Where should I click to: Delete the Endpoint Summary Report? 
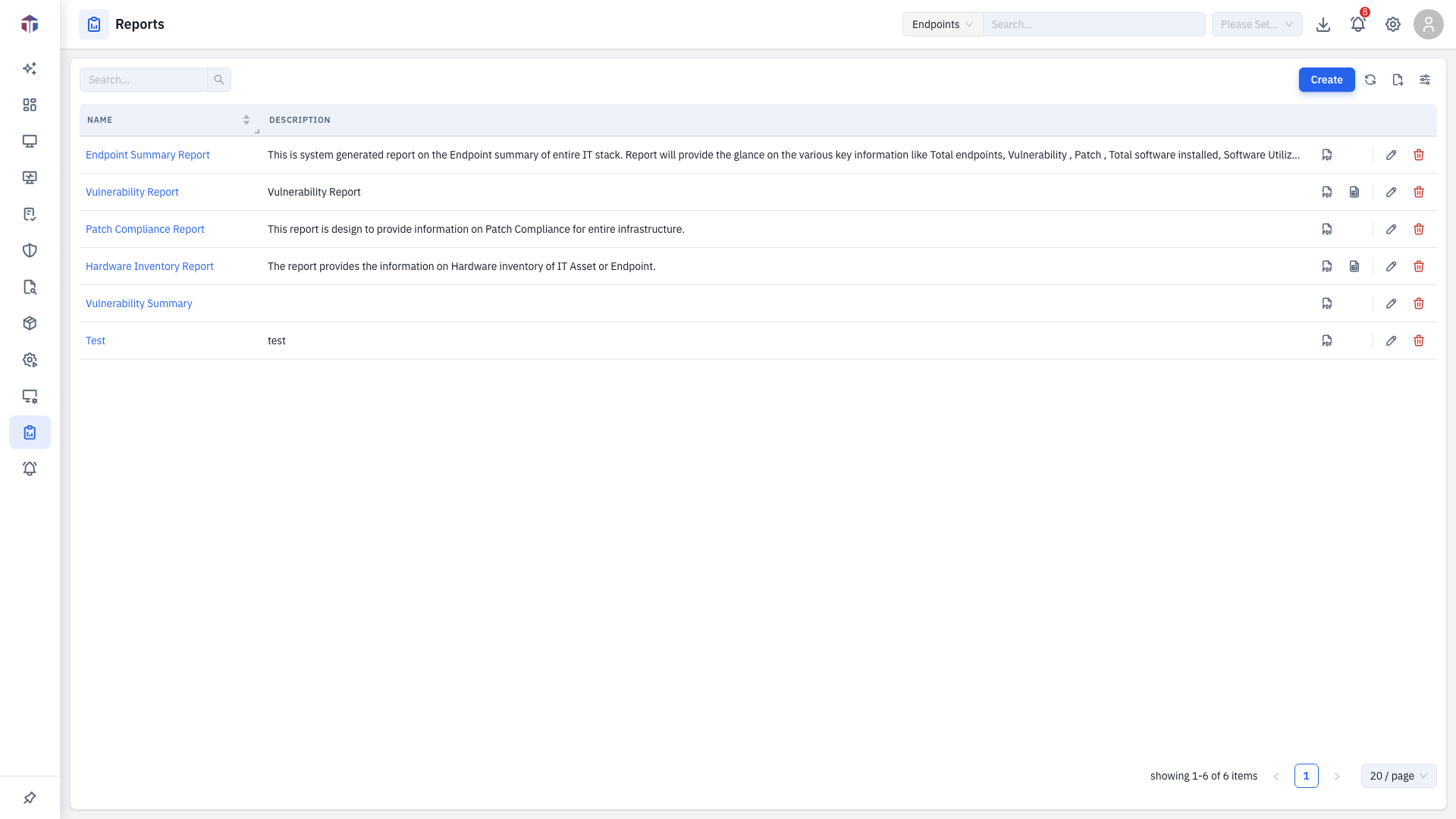pos(1419,155)
